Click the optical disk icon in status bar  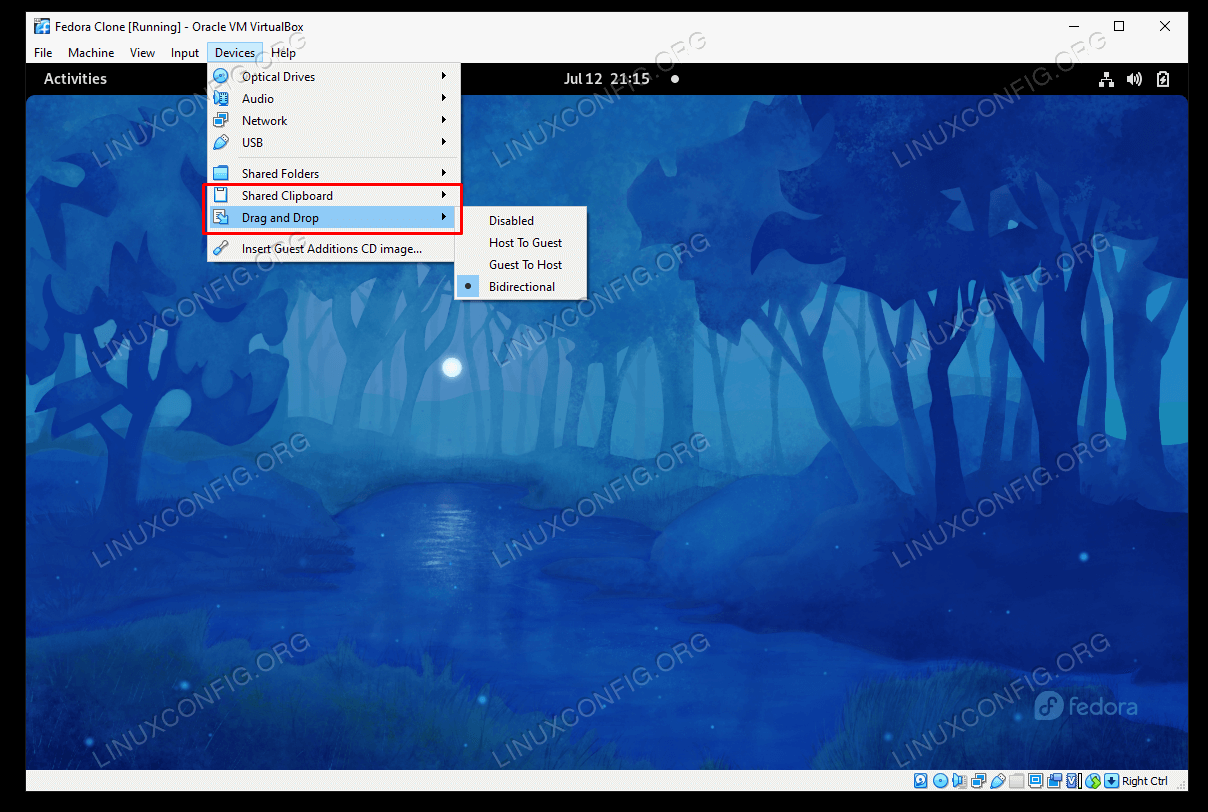coord(941,781)
